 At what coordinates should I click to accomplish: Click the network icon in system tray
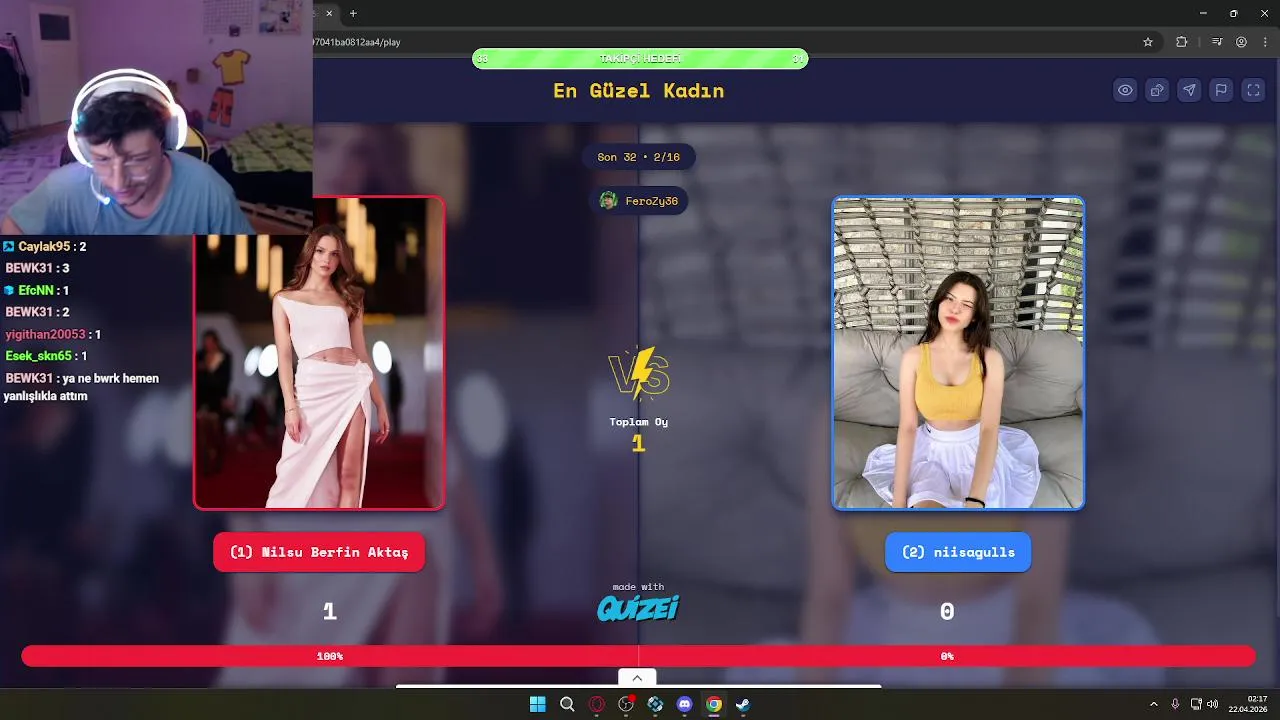tap(1196, 704)
